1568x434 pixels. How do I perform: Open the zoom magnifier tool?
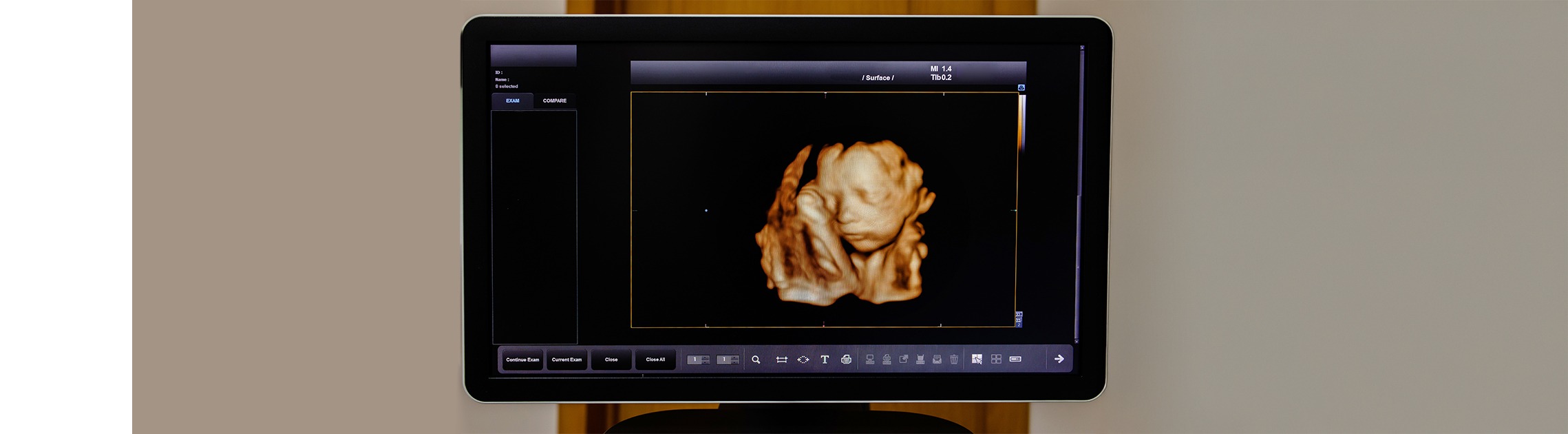click(756, 360)
